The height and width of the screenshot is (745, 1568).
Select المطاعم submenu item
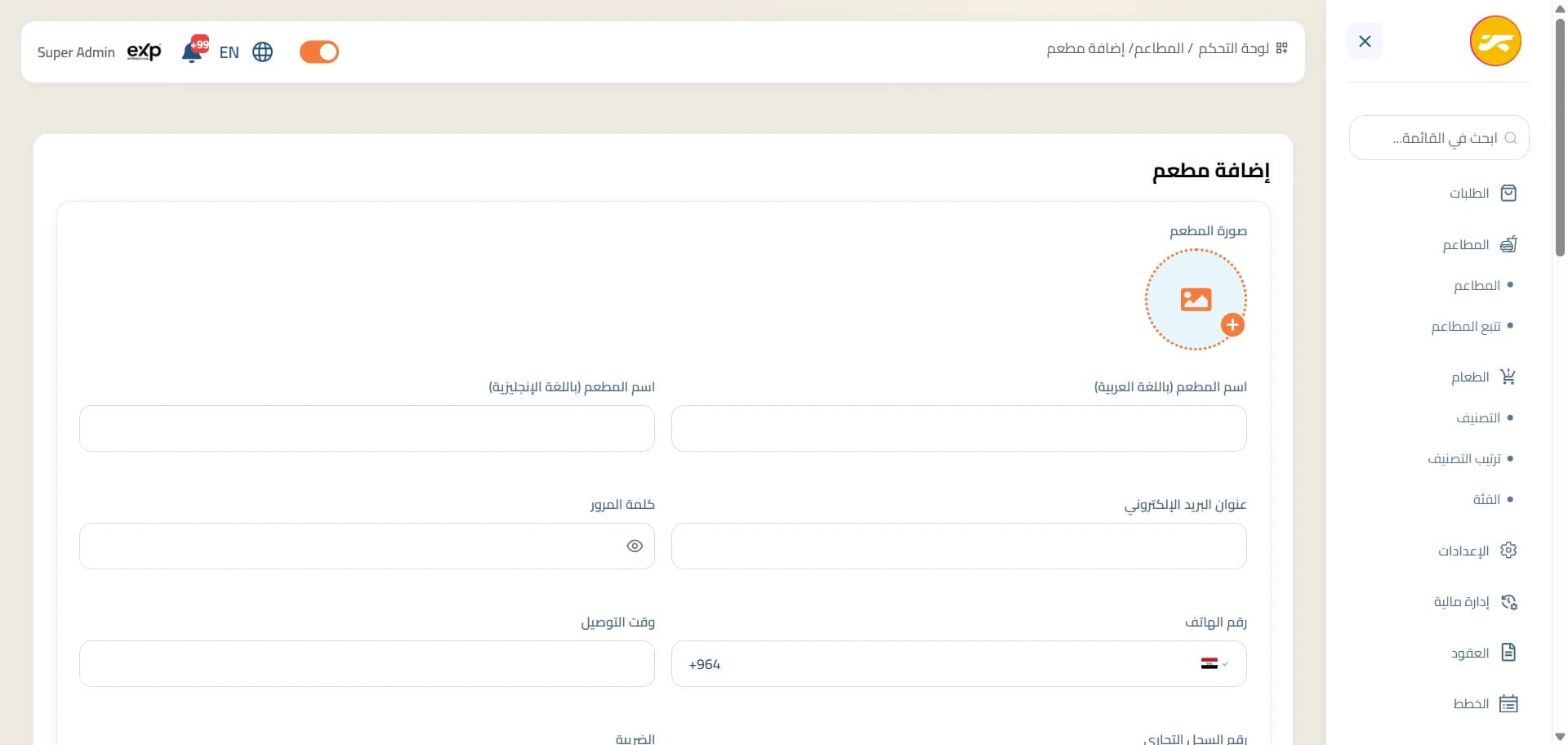click(1477, 285)
